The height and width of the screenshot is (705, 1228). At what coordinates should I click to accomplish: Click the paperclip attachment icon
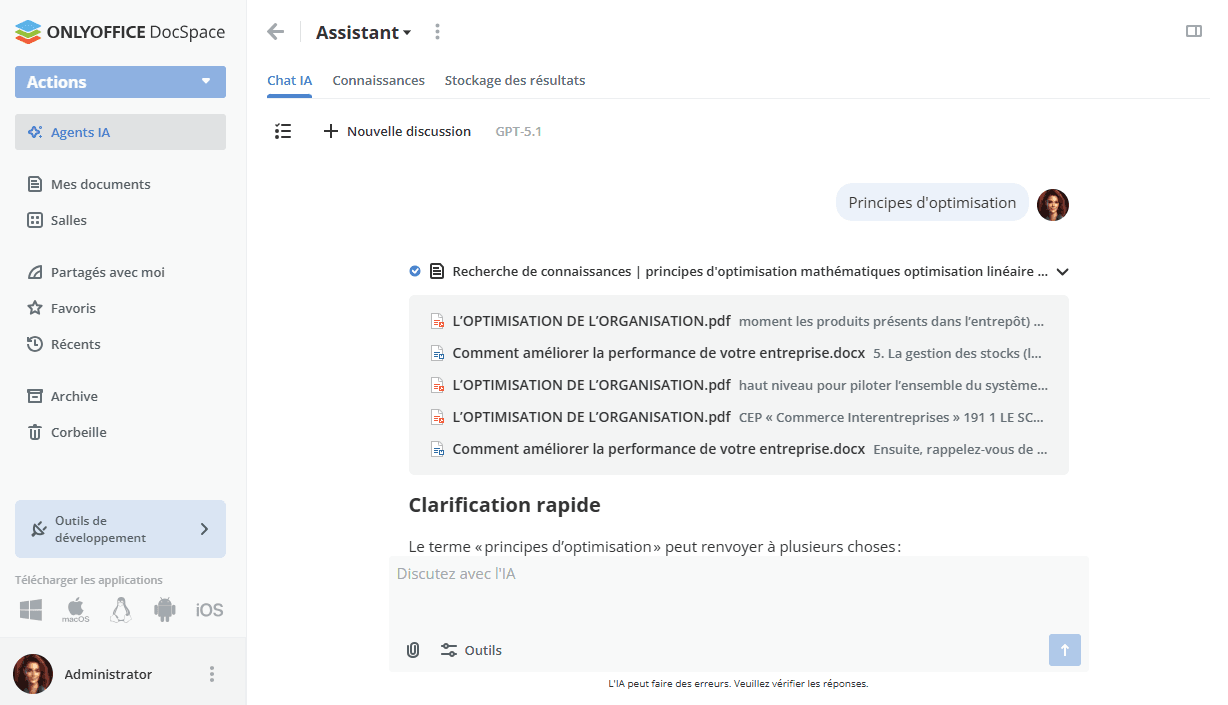[x=413, y=650]
